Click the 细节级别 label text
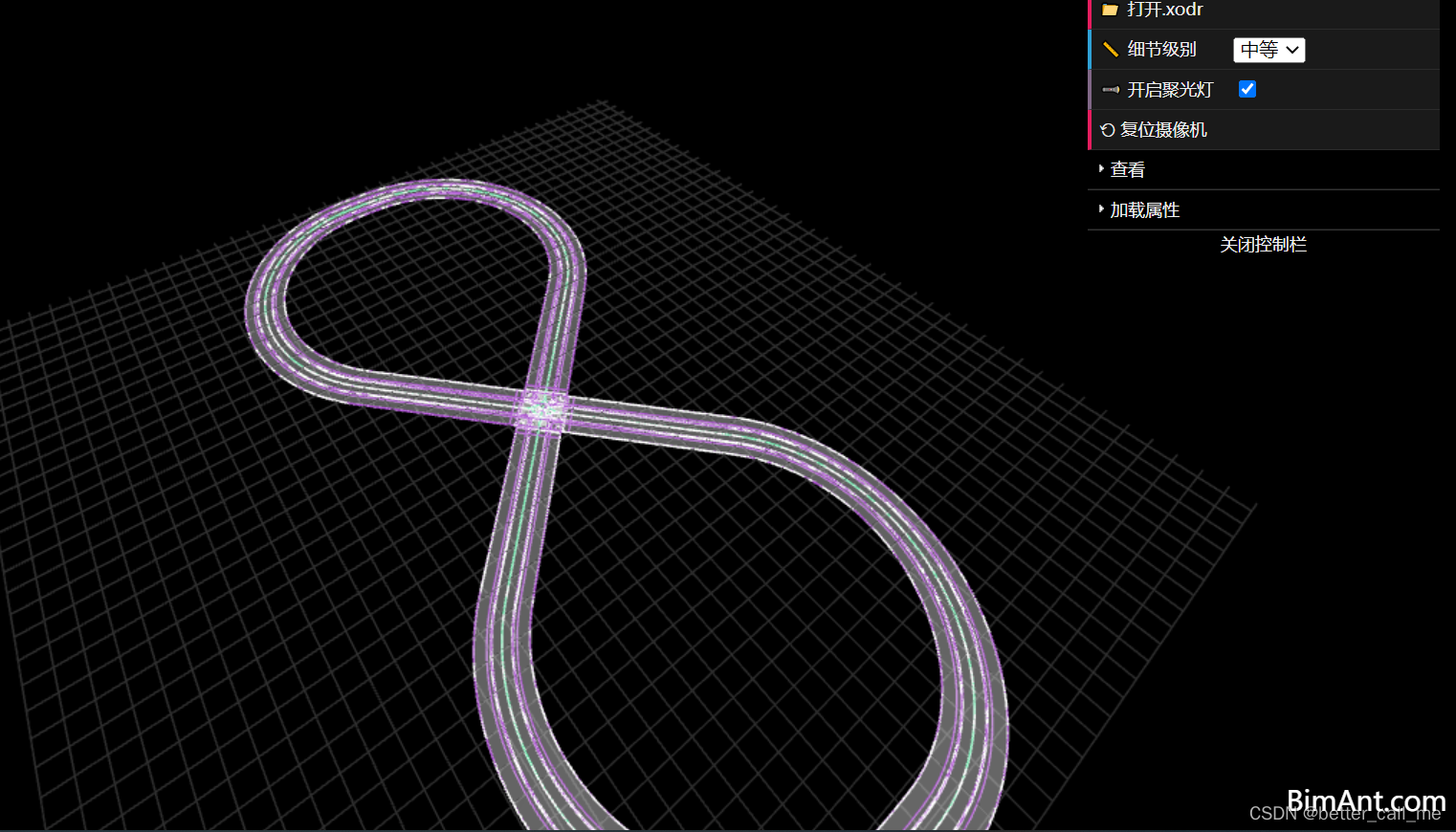The height and width of the screenshot is (832, 1456). pyautogui.click(x=1161, y=50)
